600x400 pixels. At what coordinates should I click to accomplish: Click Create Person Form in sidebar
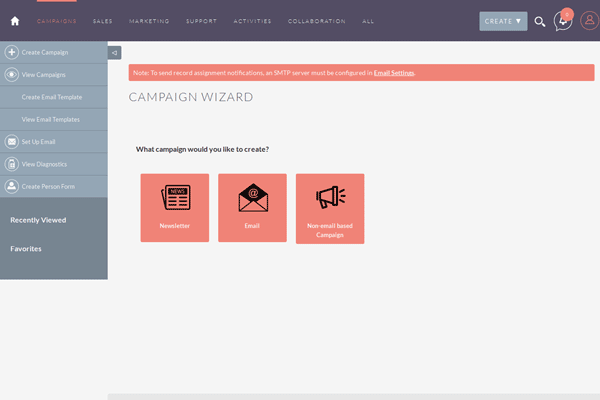tap(46, 186)
